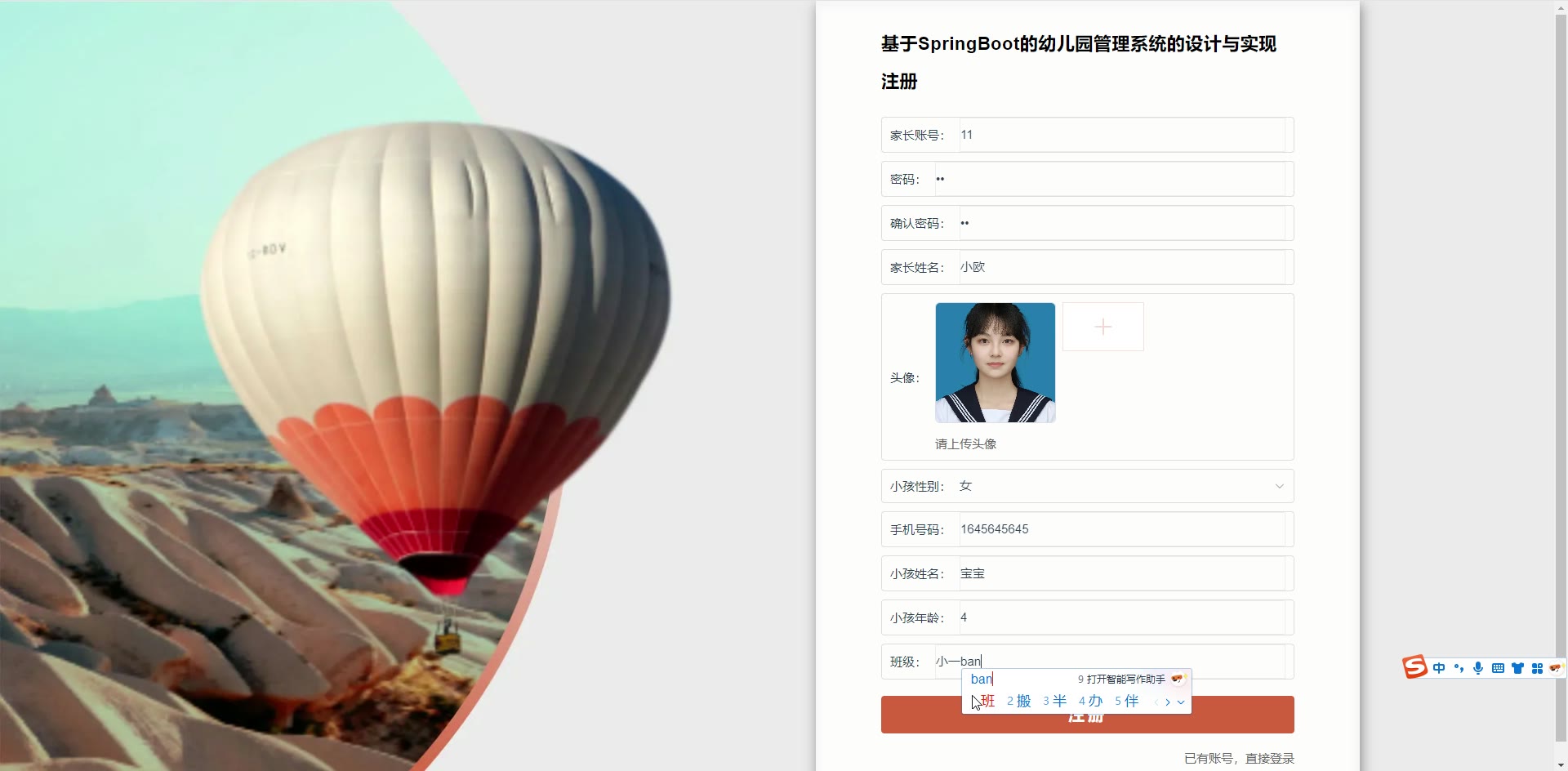Click the Sogou S logo icon

[1415, 667]
